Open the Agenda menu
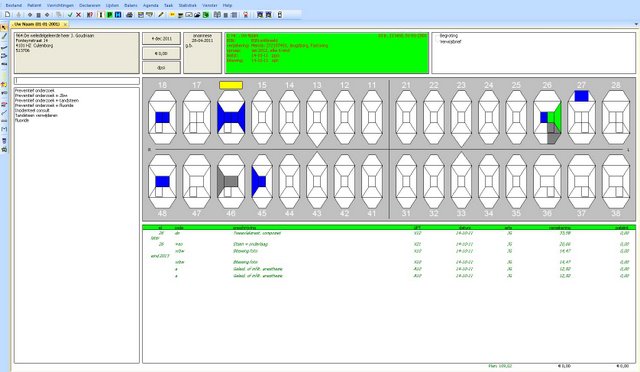 coord(151,5)
